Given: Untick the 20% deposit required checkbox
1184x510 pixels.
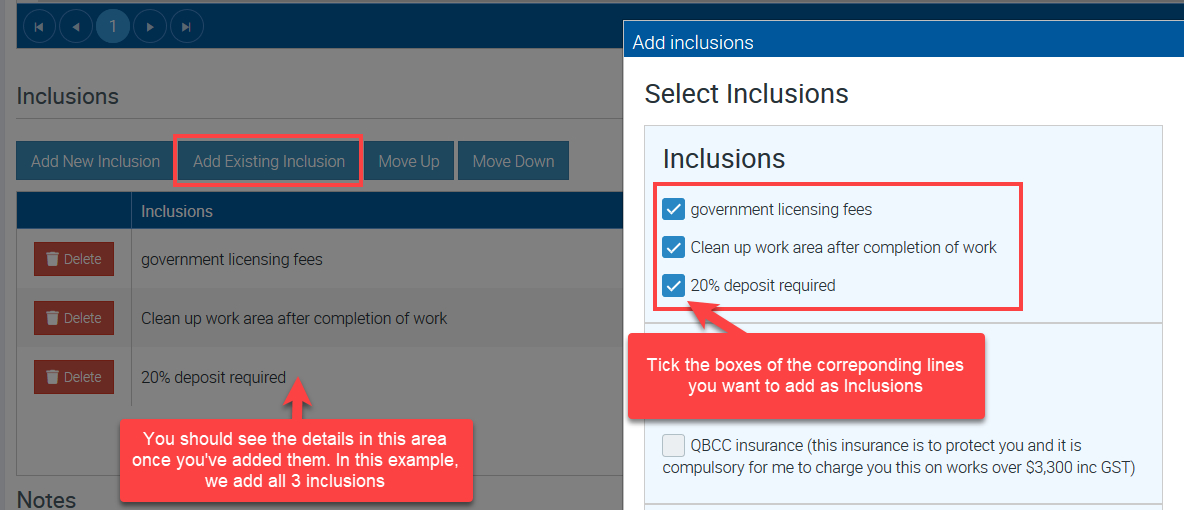Looking at the screenshot, I should [x=674, y=285].
